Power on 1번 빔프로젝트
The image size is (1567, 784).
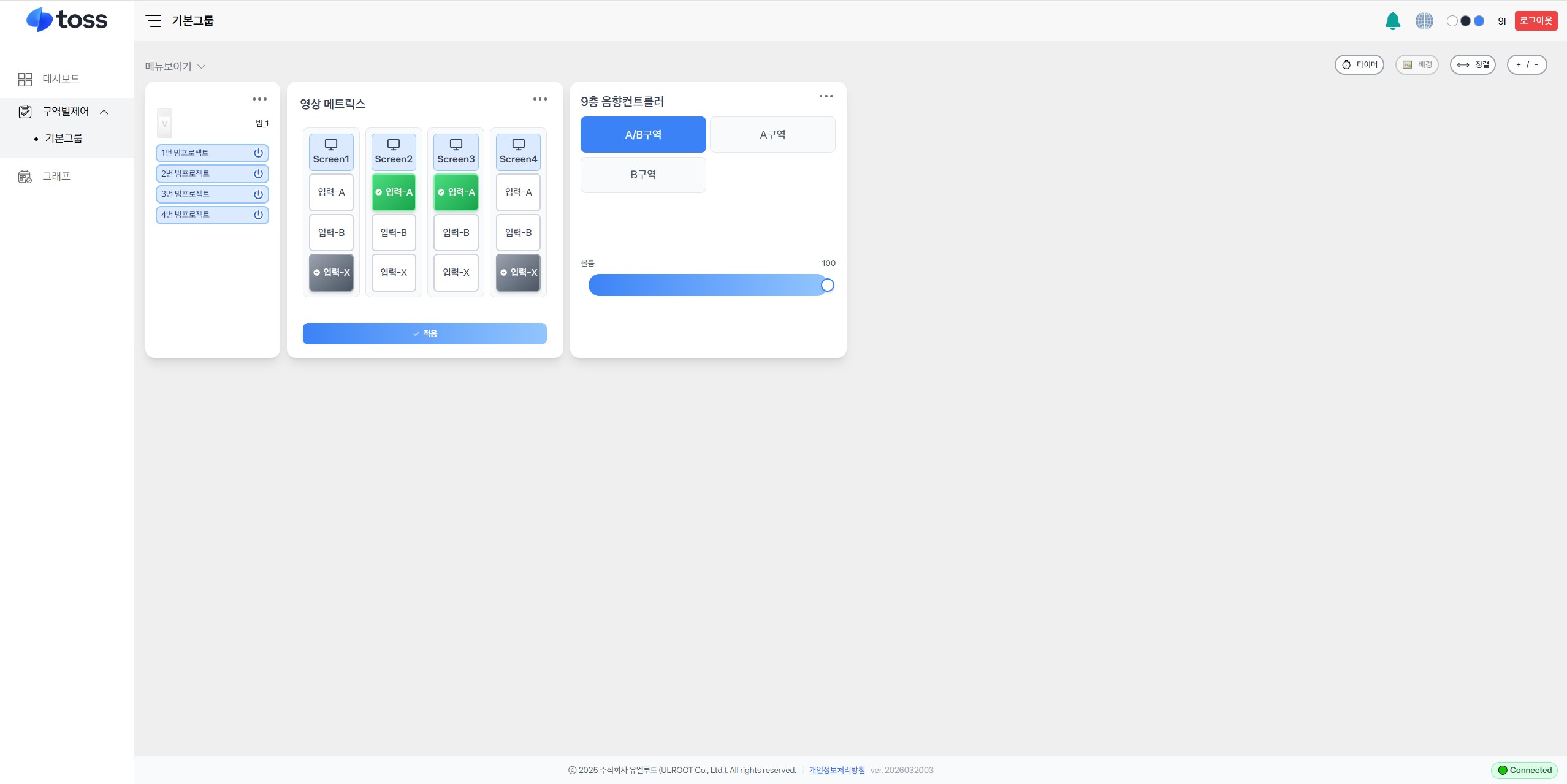(x=258, y=153)
